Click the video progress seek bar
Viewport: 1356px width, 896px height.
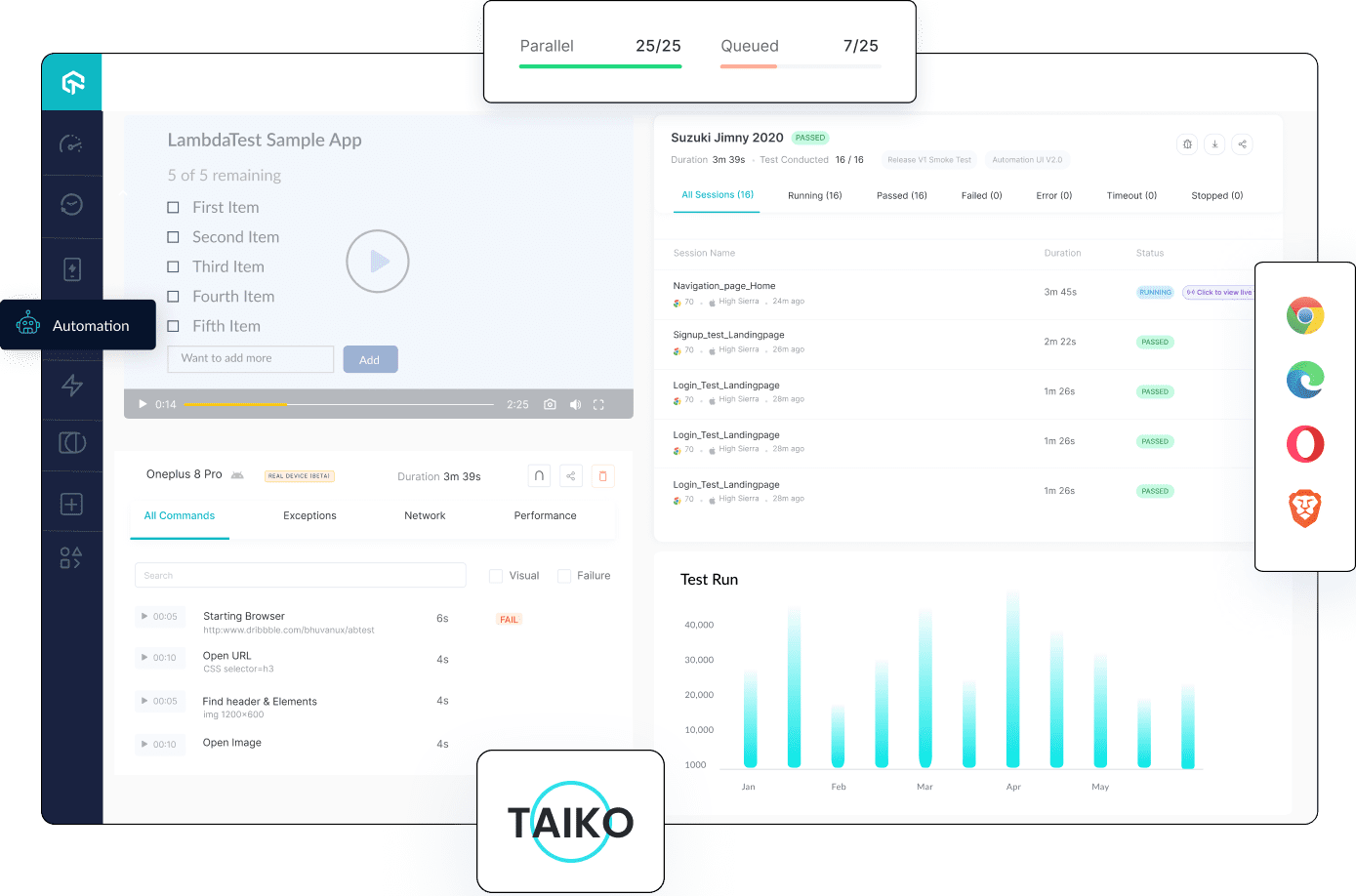pyautogui.click(x=339, y=404)
